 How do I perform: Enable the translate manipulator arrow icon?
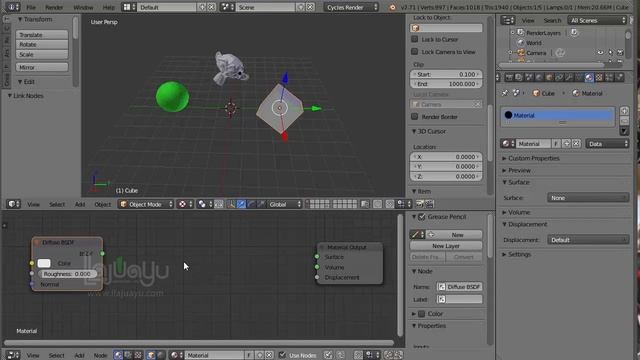coord(241,204)
